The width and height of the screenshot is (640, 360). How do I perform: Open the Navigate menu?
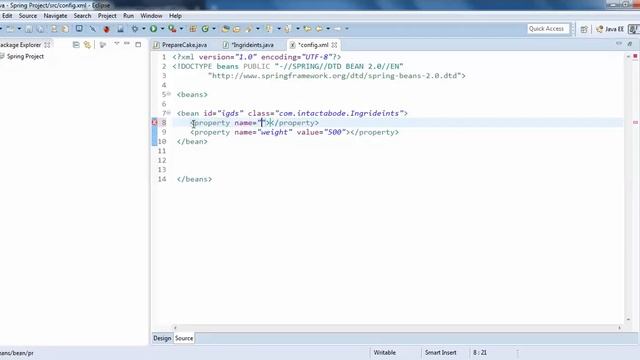(x=55, y=16)
